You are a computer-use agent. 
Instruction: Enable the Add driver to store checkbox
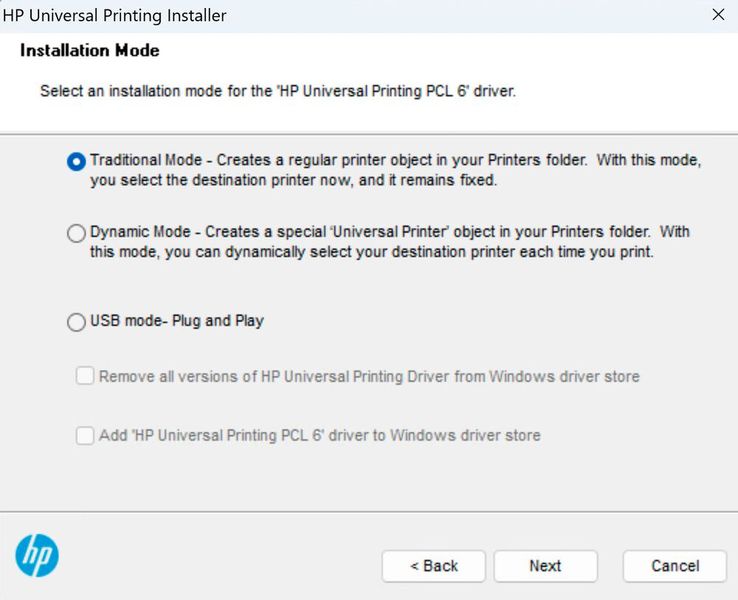(x=85, y=436)
